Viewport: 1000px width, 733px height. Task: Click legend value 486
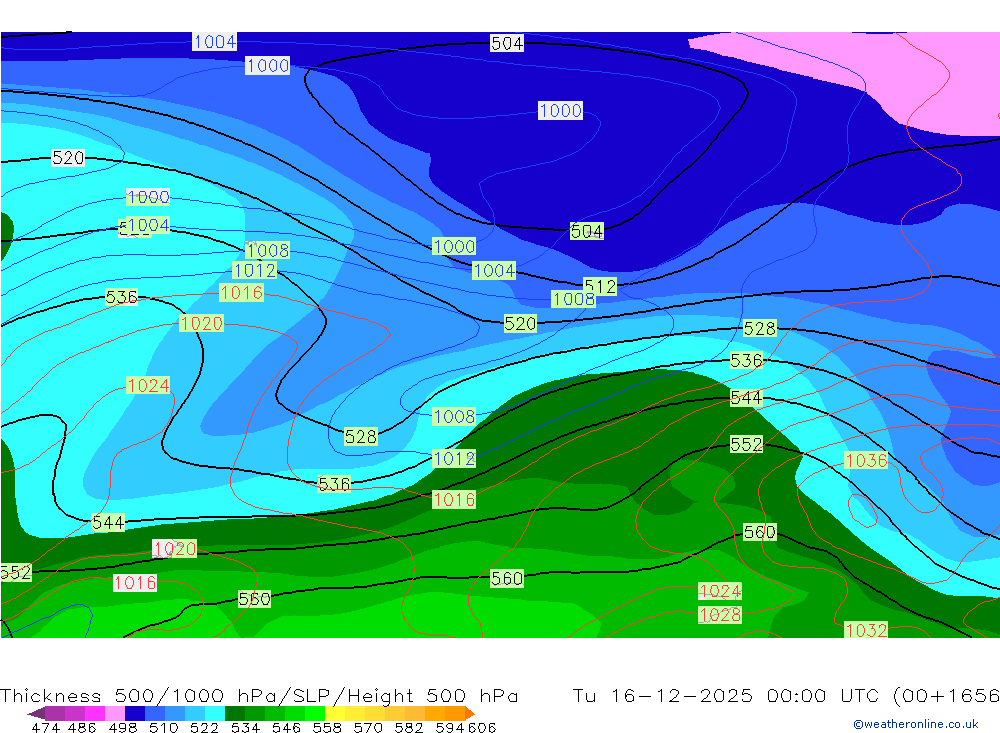(x=82, y=728)
